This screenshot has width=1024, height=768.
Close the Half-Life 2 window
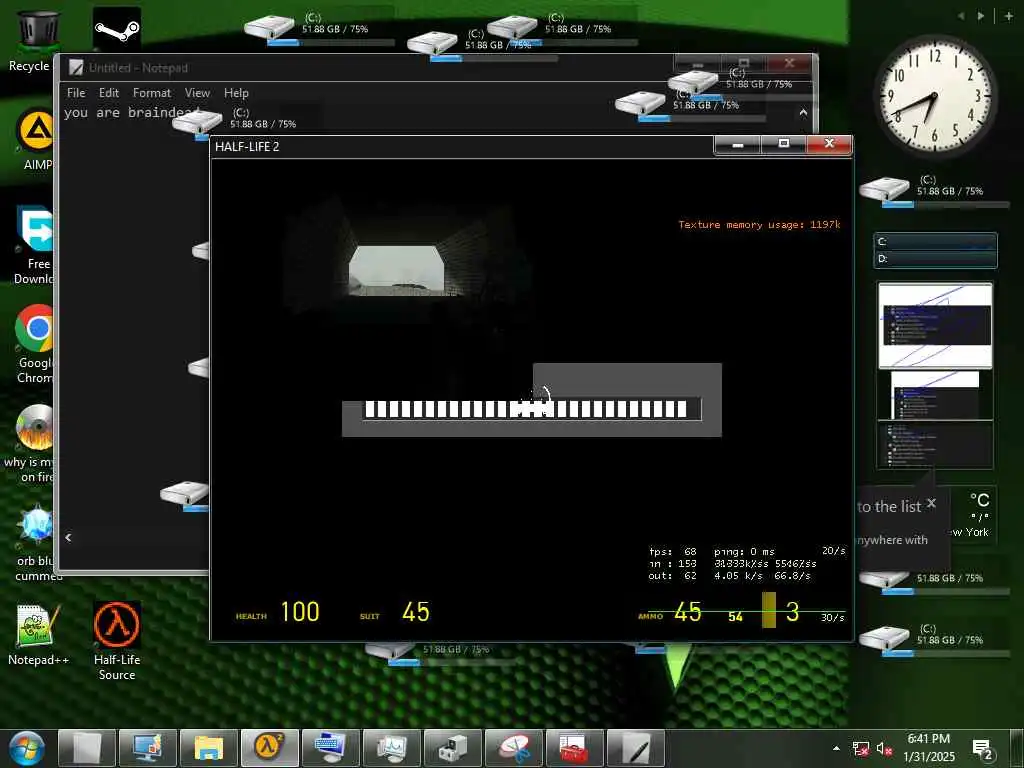pos(829,144)
